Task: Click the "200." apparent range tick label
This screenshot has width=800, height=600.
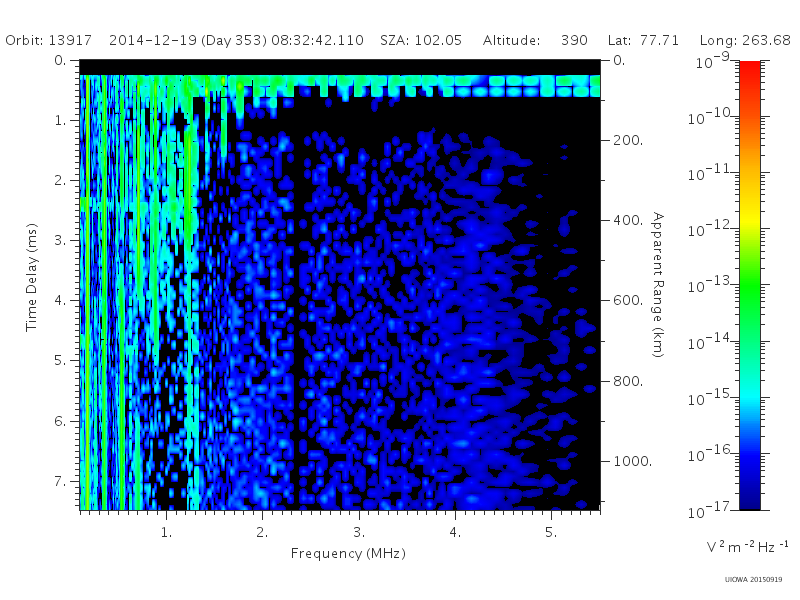Action: (x=628, y=140)
